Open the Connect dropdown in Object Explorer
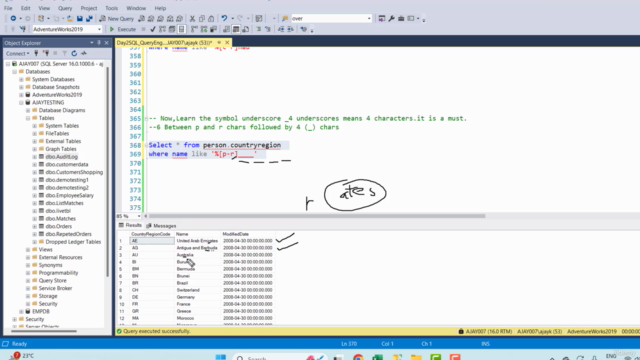The height and width of the screenshot is (360, 640). click(x=18, y=53)
